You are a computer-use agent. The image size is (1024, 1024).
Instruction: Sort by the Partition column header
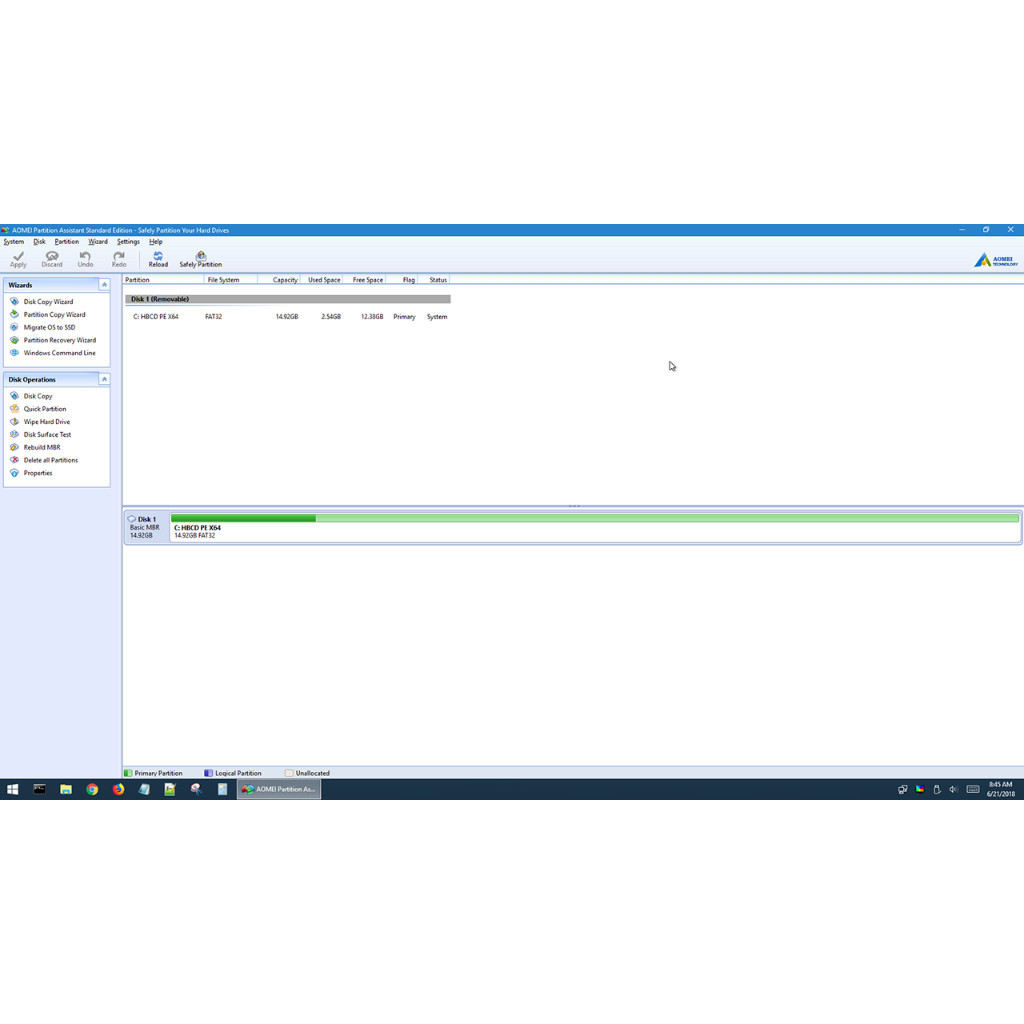163,280
